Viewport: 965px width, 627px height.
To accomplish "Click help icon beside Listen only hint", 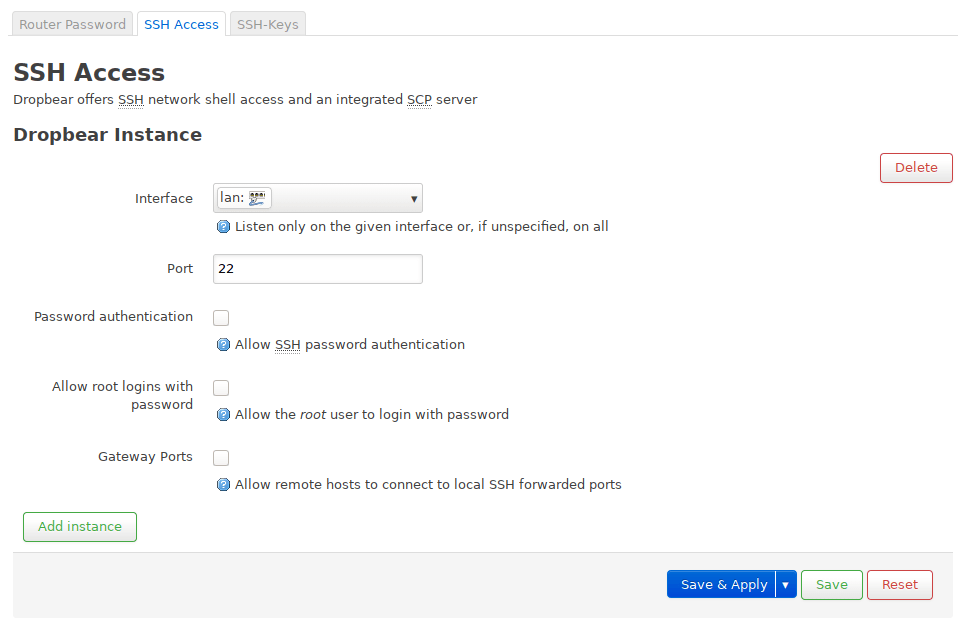I will click(224, 227).
